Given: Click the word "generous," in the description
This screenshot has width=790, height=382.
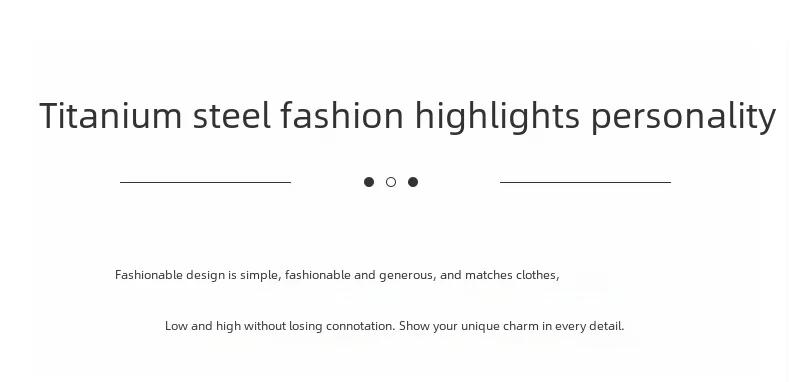Looking at the screenshot, I should pyautogui.click(x=408, y=276).
